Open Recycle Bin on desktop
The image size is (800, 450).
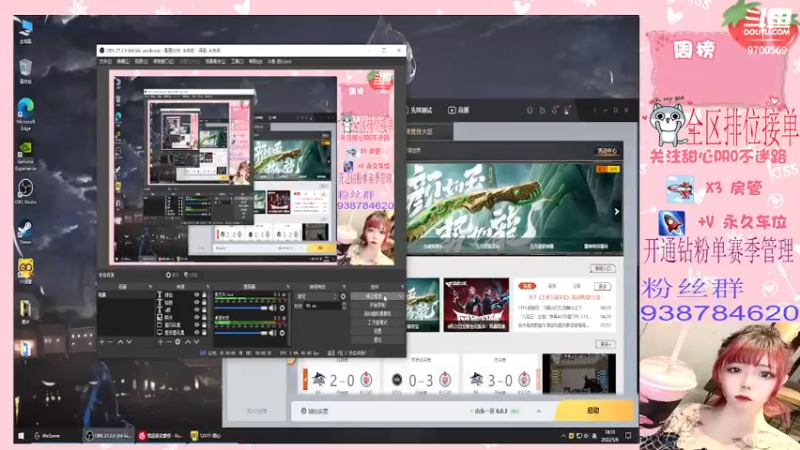pyautogui.click(x=26, y=71)
